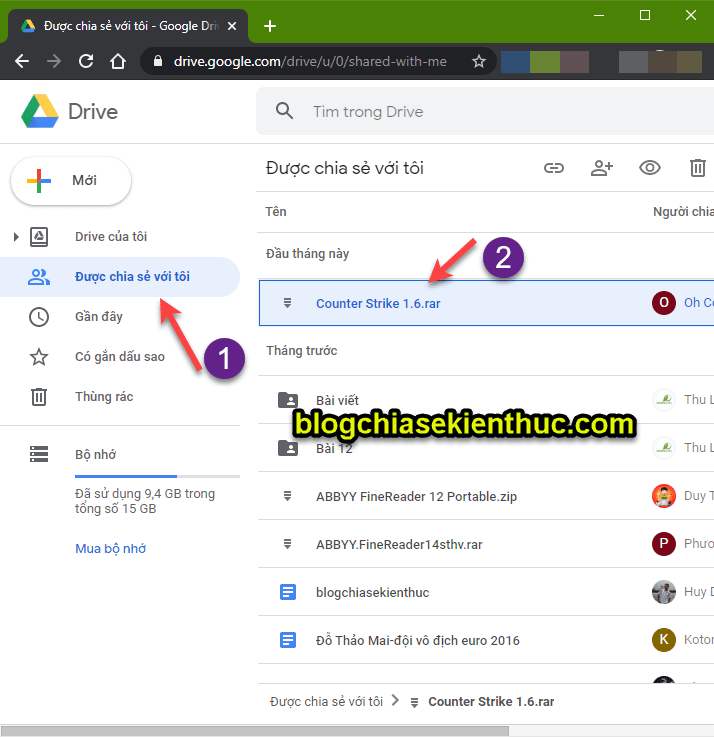The image size is (714, 737).
Task: Click the share with people icon
Action: [x=602, y=168]
